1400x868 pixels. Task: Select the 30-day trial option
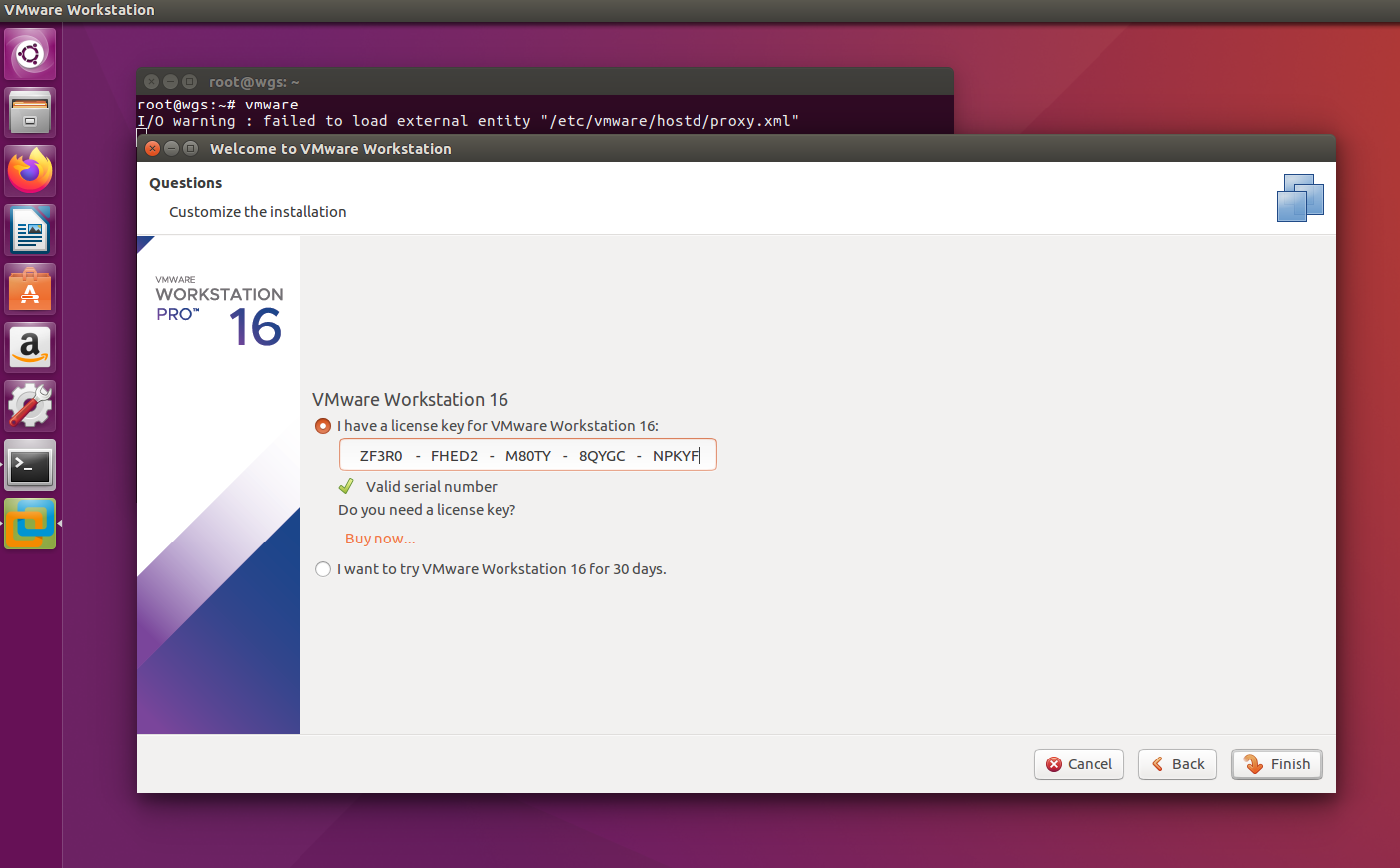pyautogui.click(x=323, y=569)
